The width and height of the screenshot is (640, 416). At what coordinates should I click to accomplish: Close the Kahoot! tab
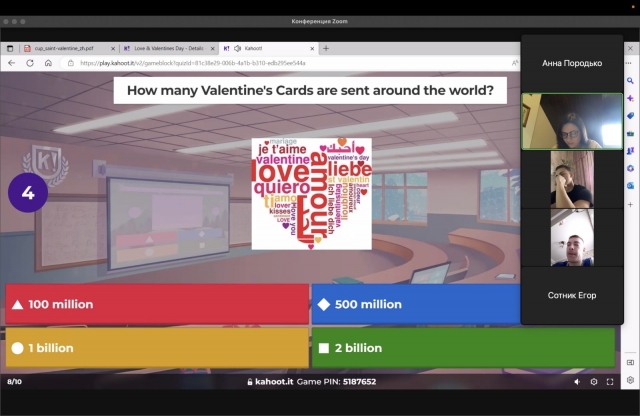click(312, 48)
